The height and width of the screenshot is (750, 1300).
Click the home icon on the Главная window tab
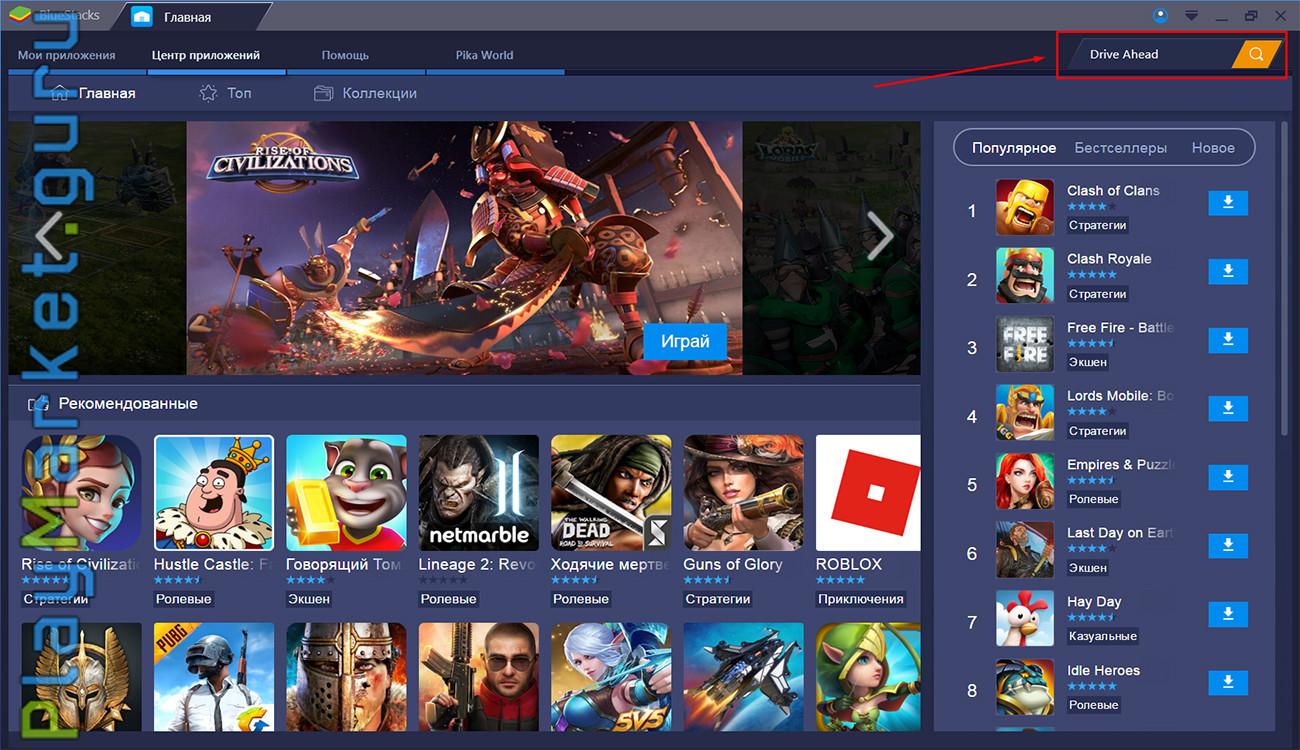(142, 17)
